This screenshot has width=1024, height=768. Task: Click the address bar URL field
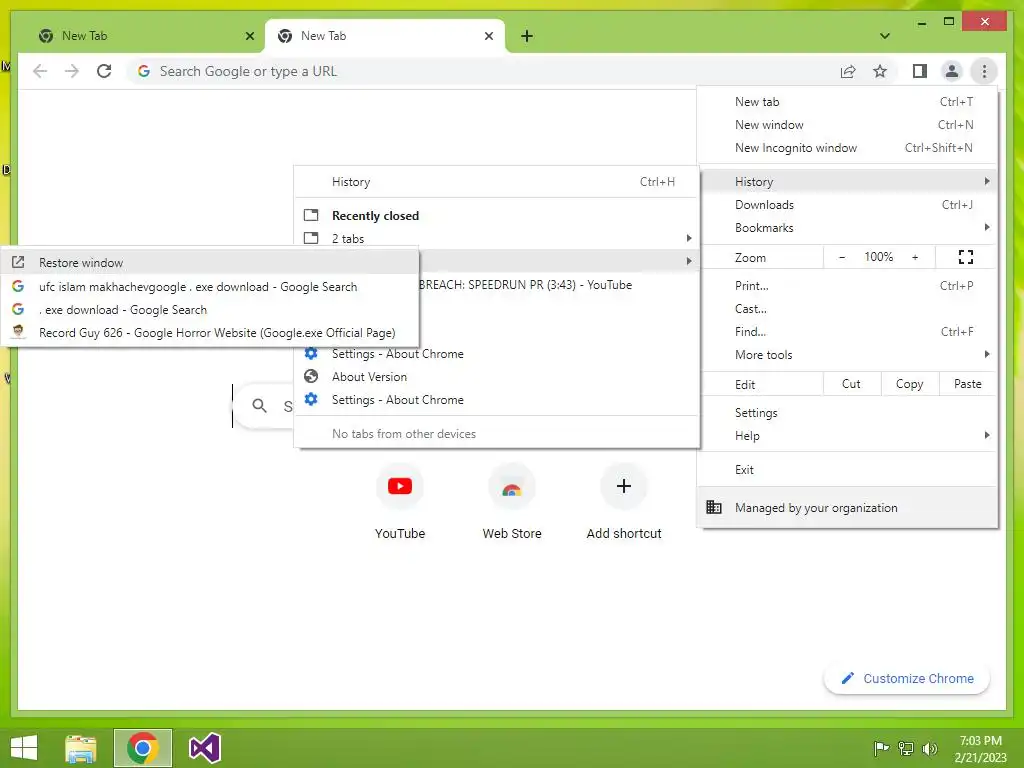(x=483, y=71)
